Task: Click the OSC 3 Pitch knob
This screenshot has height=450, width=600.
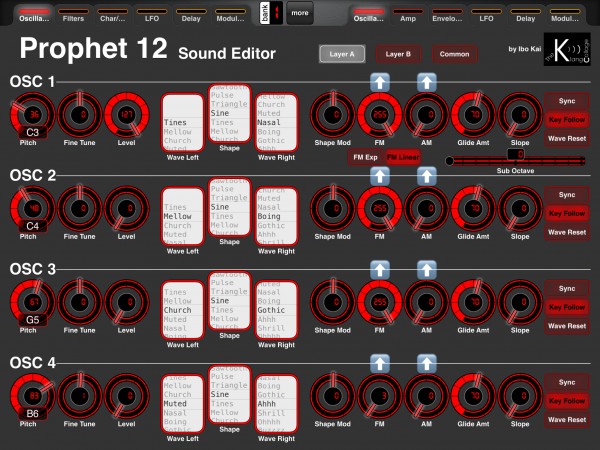Action: click(x=33, y=302)
